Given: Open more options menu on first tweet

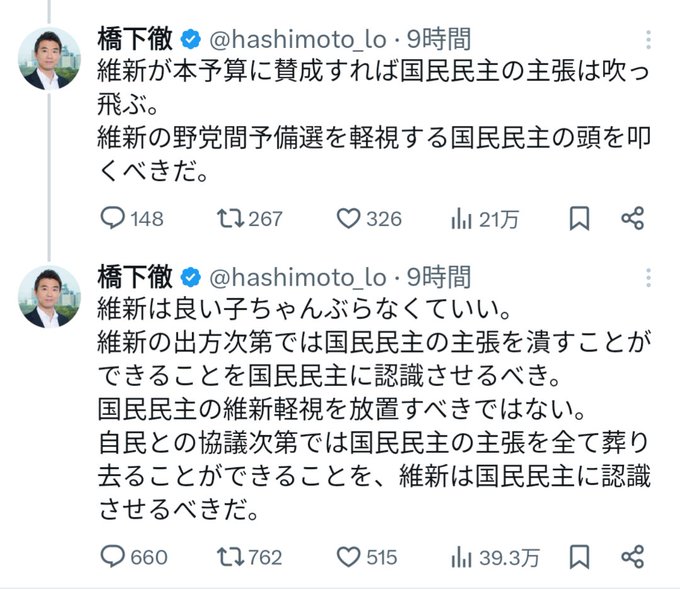Looking at the screenshot, I should pyautogui.click(x=648, y=39).
